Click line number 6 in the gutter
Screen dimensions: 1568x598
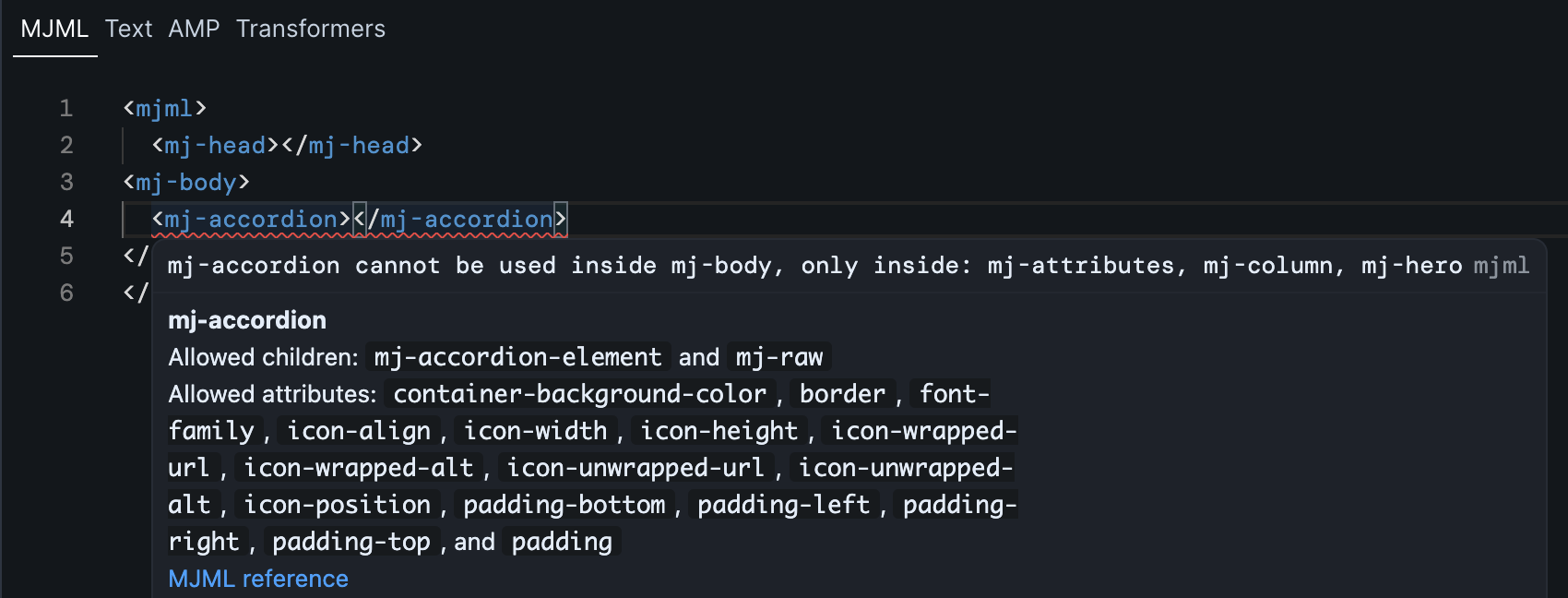point(66,293)
